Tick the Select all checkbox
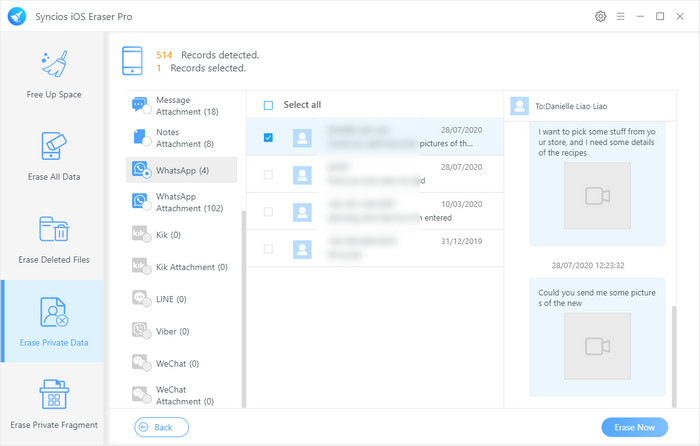Screen dimensions: 700x446 (268, 105)
